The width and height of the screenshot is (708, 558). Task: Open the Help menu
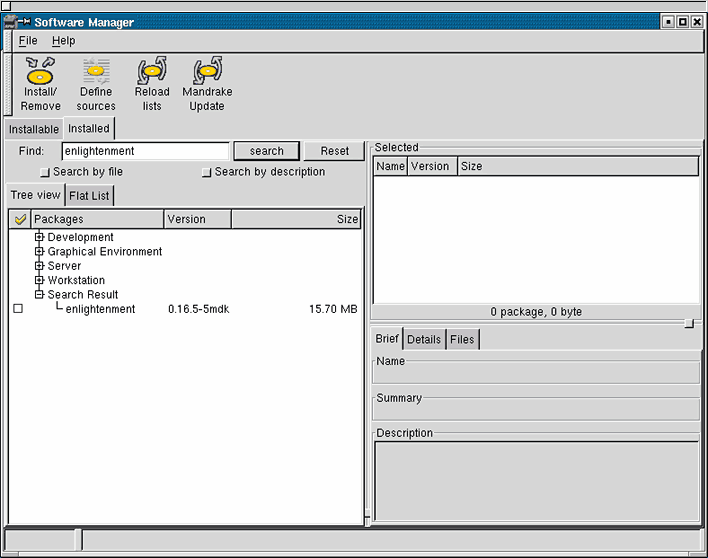coord(64,41)
